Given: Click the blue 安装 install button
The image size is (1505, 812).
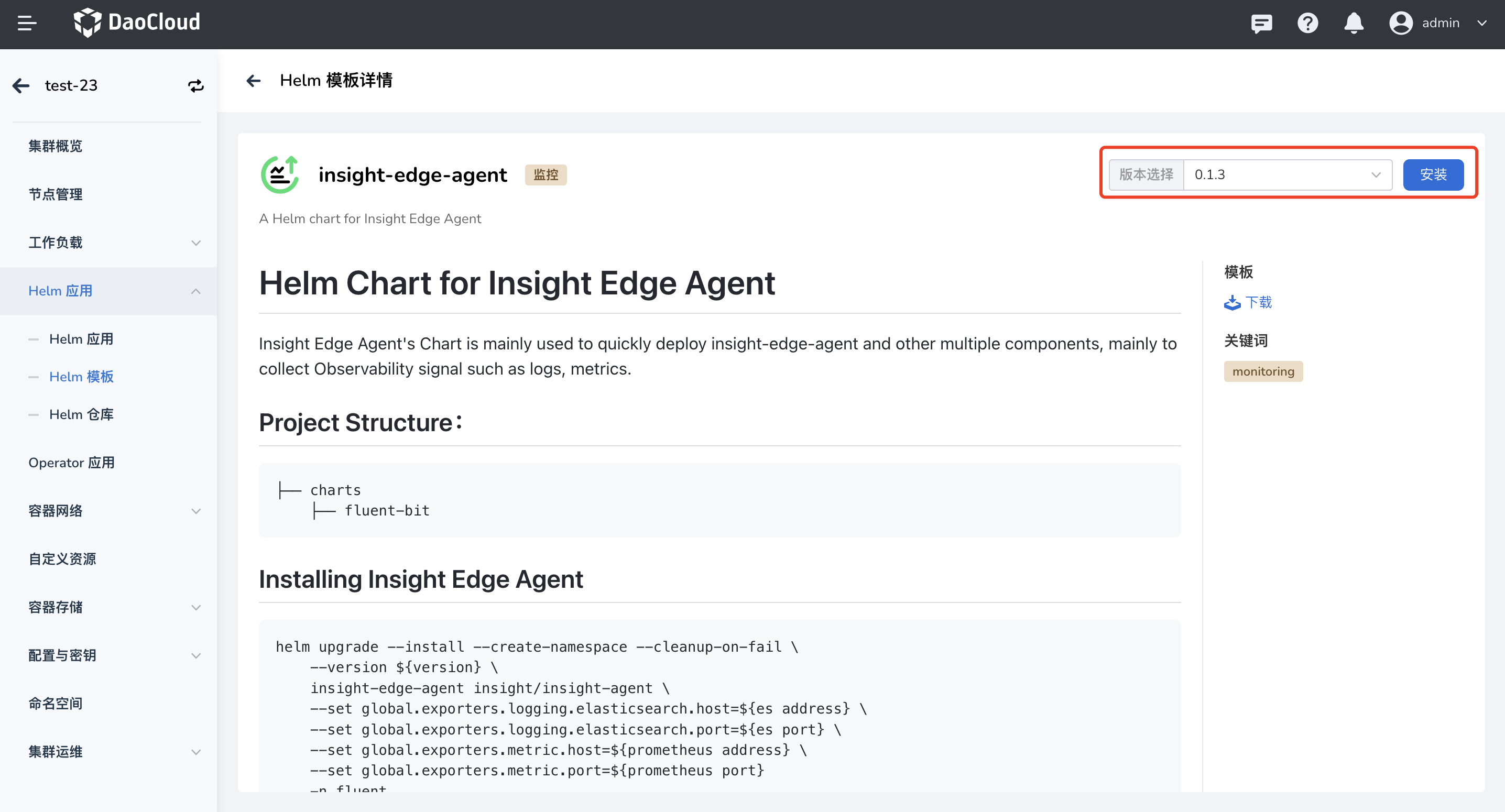Looking at the screenshot, I should pos(1433,174).
